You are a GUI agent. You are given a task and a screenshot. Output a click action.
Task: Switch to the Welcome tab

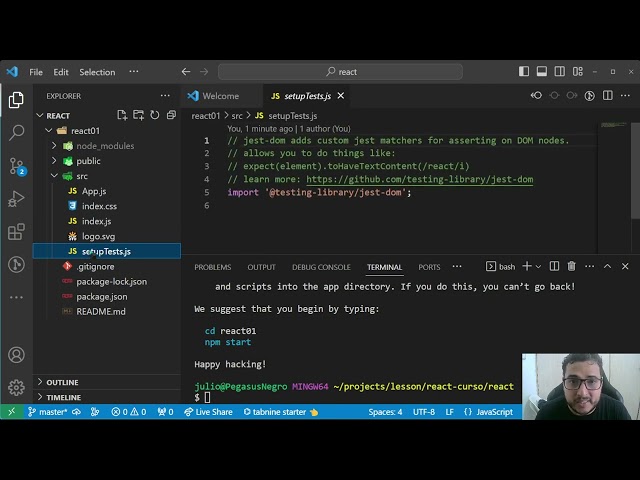click(x=220, y=96)
